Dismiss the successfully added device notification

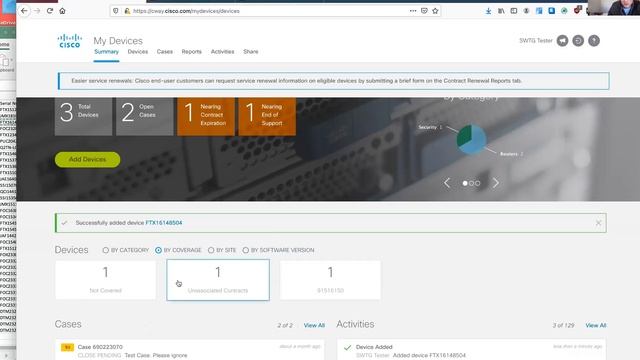pos(598,223)
